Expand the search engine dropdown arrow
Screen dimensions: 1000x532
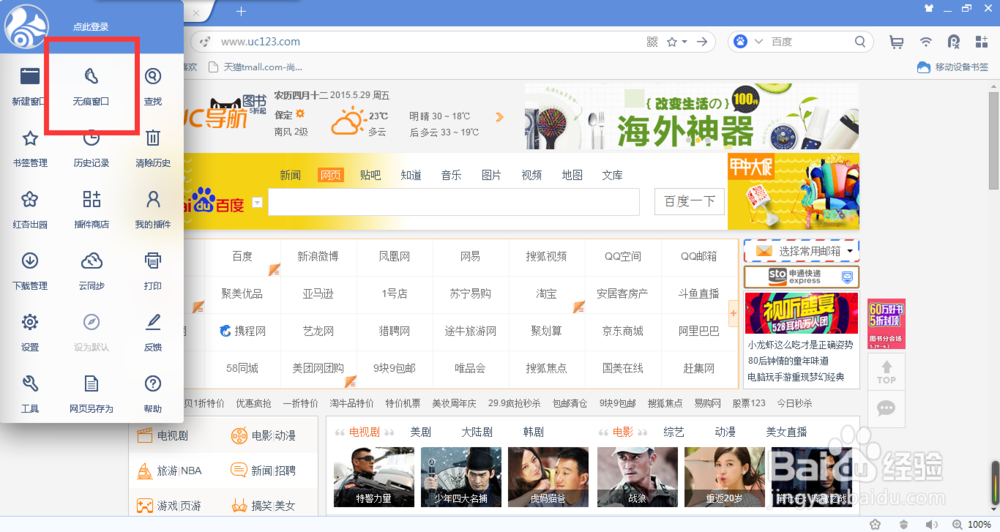(758, 41)
